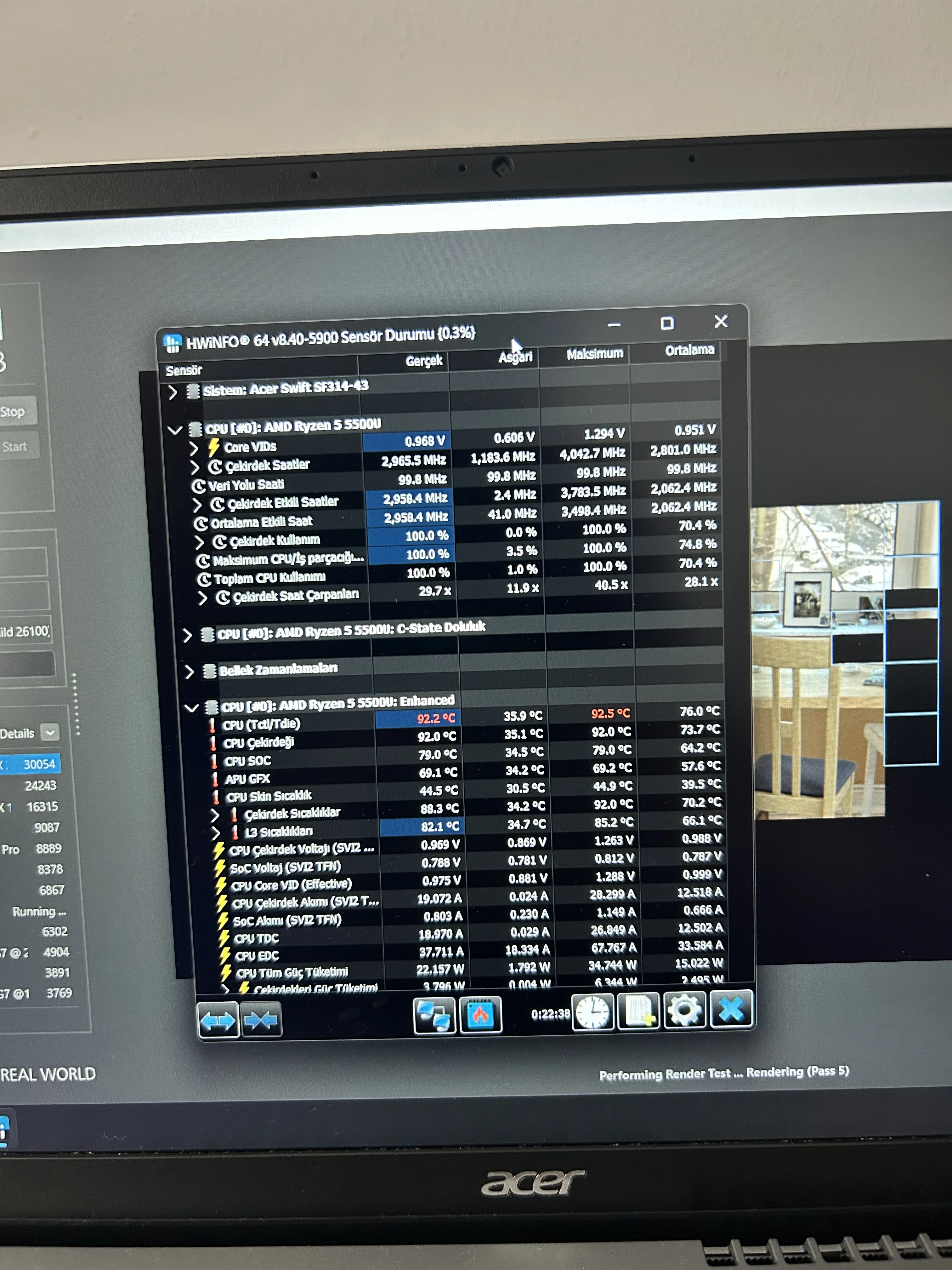Viewport: 952px width, 1270px height.
Task: Collapse the CPU [#0]: AMD Ryzen 5 5500U group
Action: tap(174, 430)
